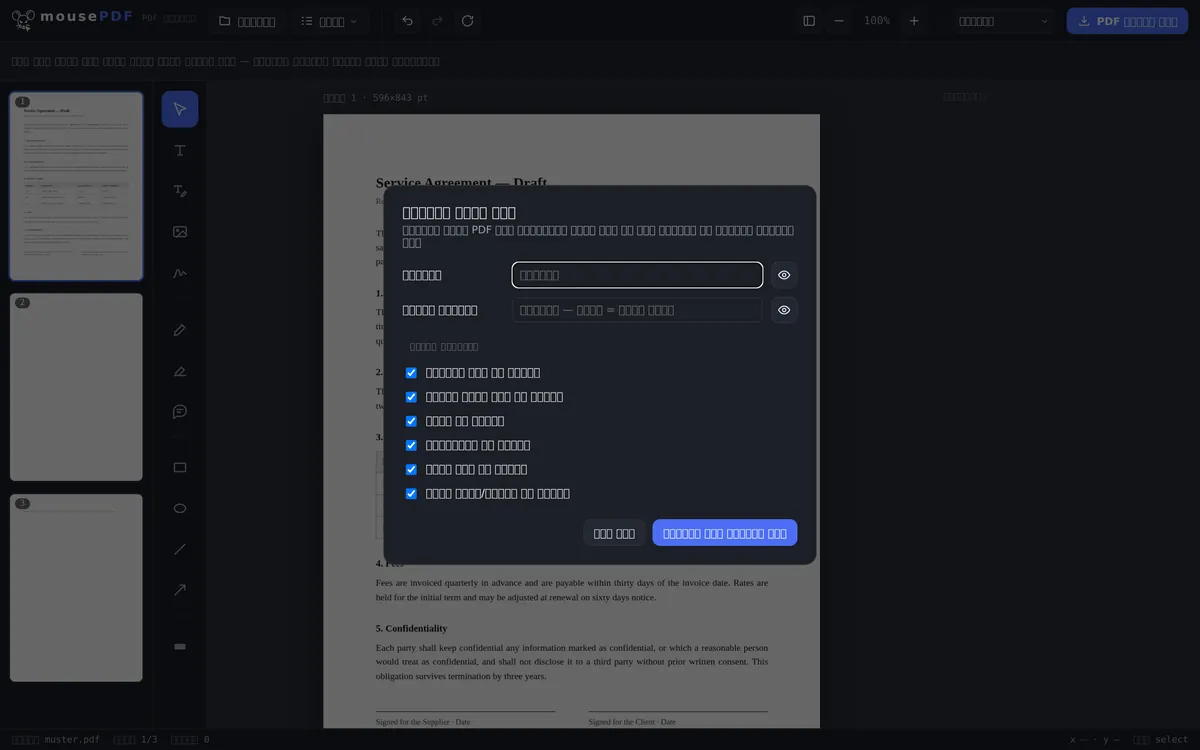1200x750 pixels.
Task: Select the Signature squiggle tool
Action: tap(180, 273)
